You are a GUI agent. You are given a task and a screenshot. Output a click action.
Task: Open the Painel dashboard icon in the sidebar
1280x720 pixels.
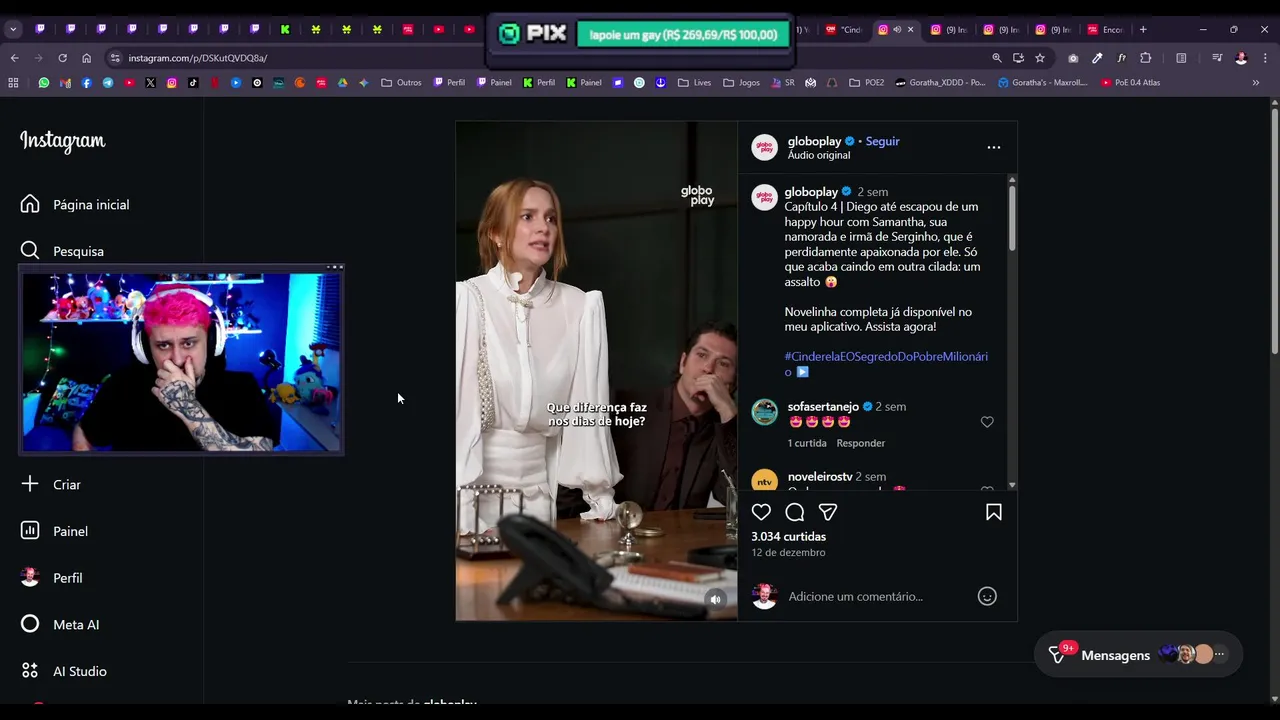(x=30, y=531)
